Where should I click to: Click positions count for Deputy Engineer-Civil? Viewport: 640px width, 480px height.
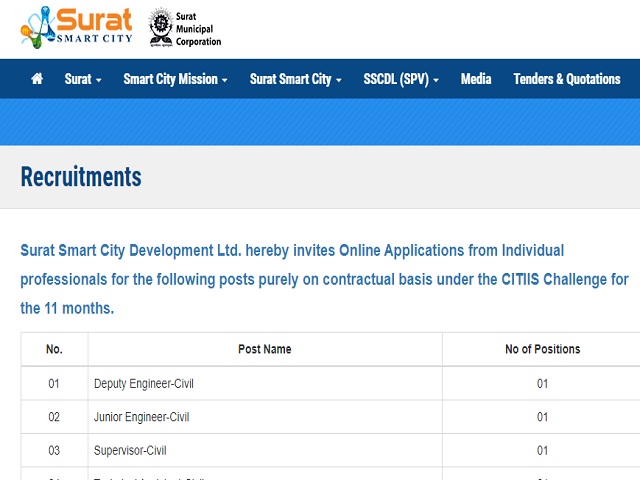(542, 384)
